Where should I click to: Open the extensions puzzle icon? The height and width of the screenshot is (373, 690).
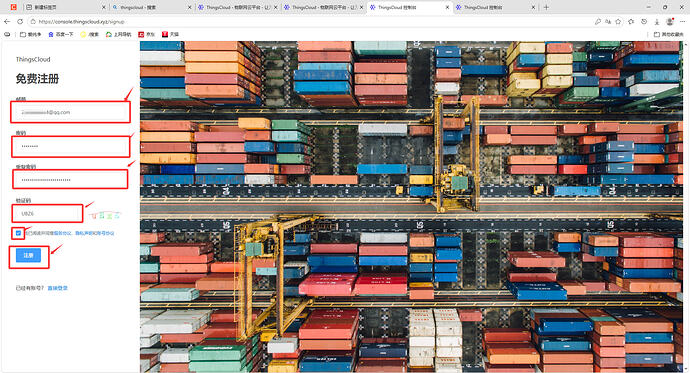click(631, 21)
